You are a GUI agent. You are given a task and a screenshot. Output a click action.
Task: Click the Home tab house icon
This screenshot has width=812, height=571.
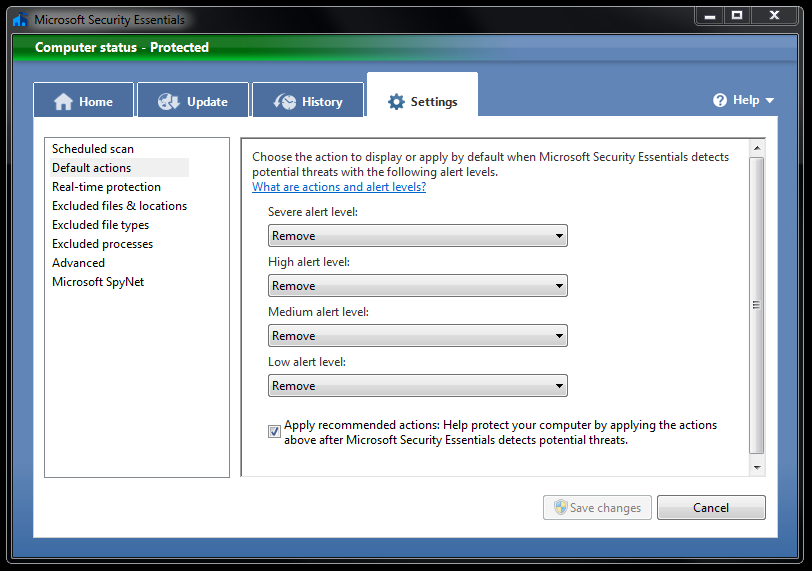[64, 101]
